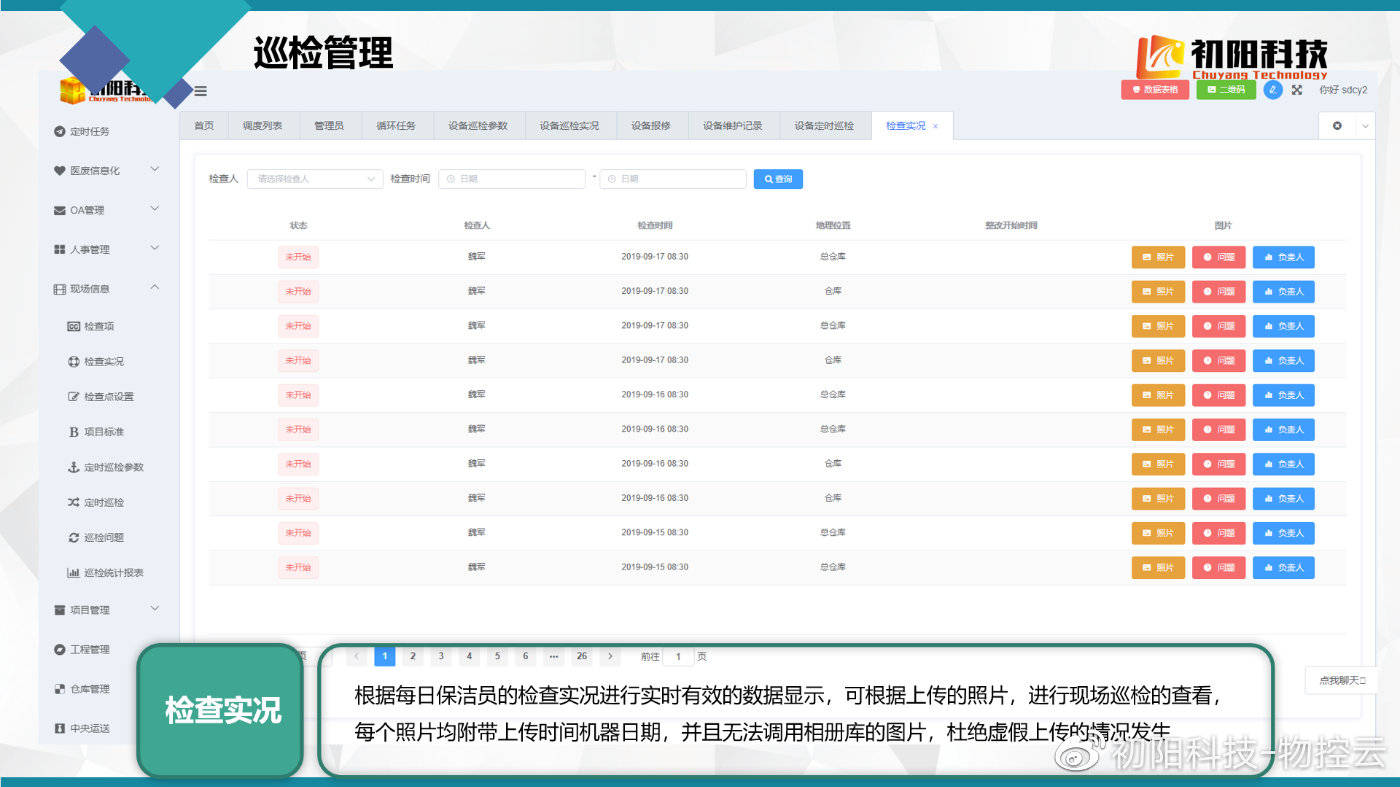Switch to the 设备报修 tab
The height and width of the screenshot is (787, 1400).
point(651,126)
